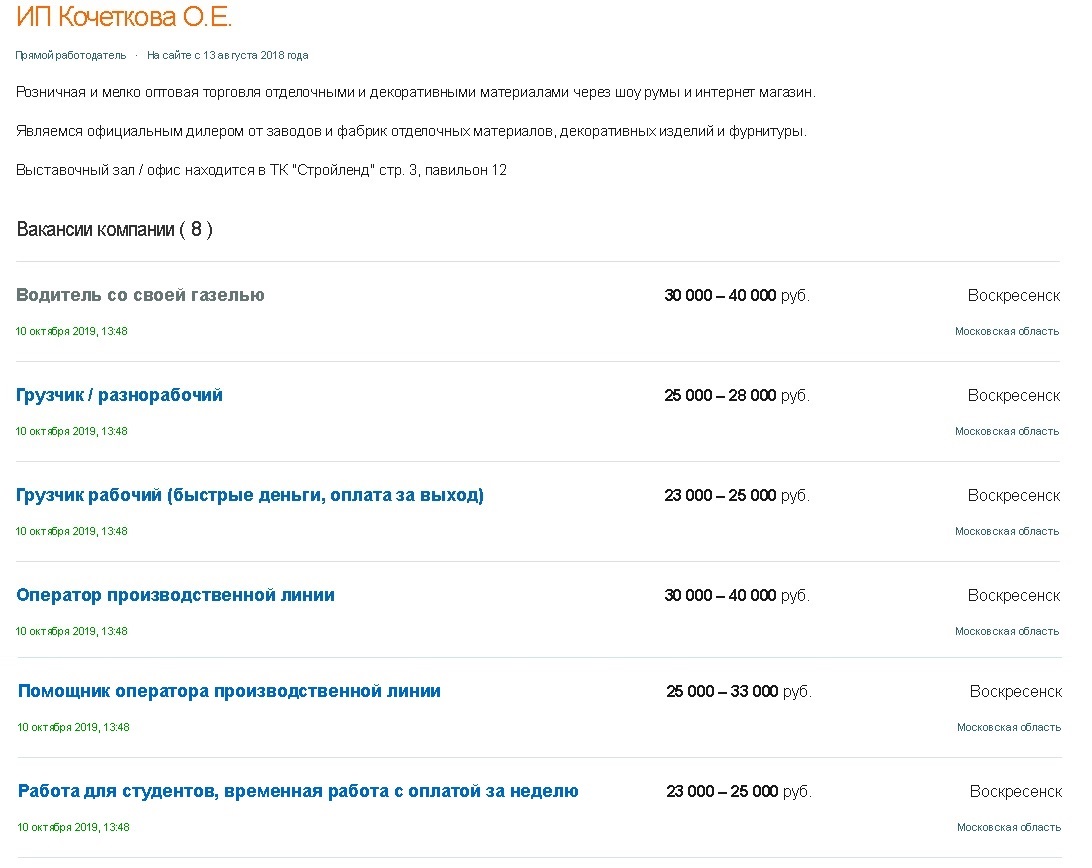Screen dimensions: 1092x868
Task: Click the registration date 13 августа 2018
Action: [x=228, y=55]
